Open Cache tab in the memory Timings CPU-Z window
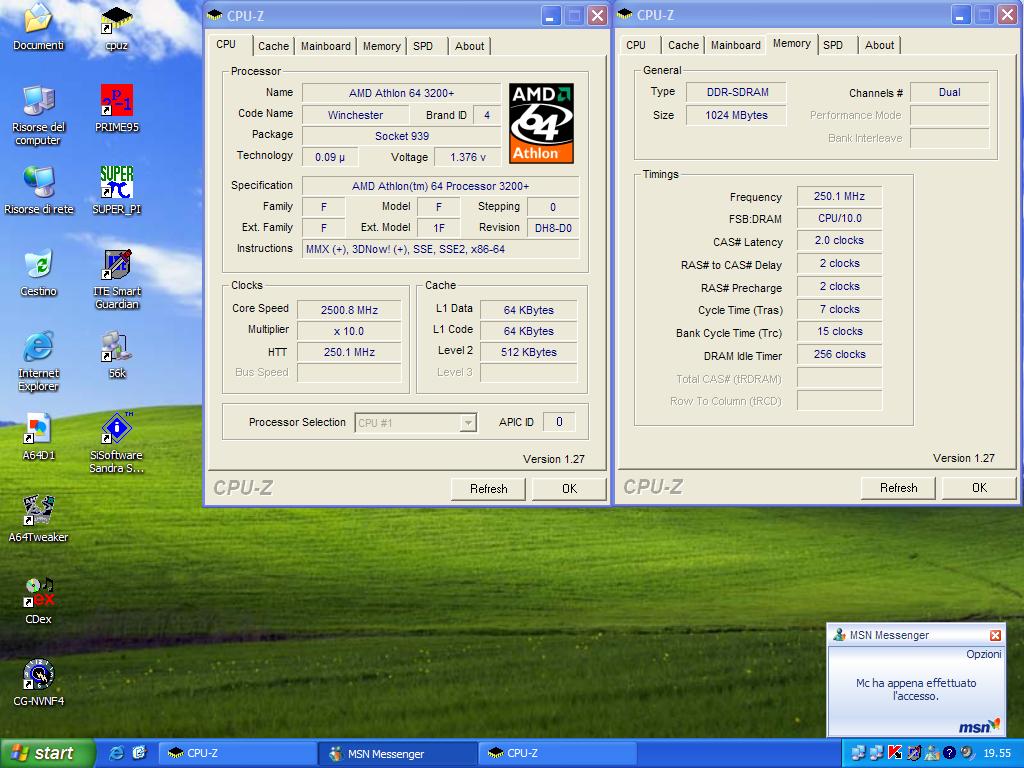The image size is (1024, 768). (683, 45)
